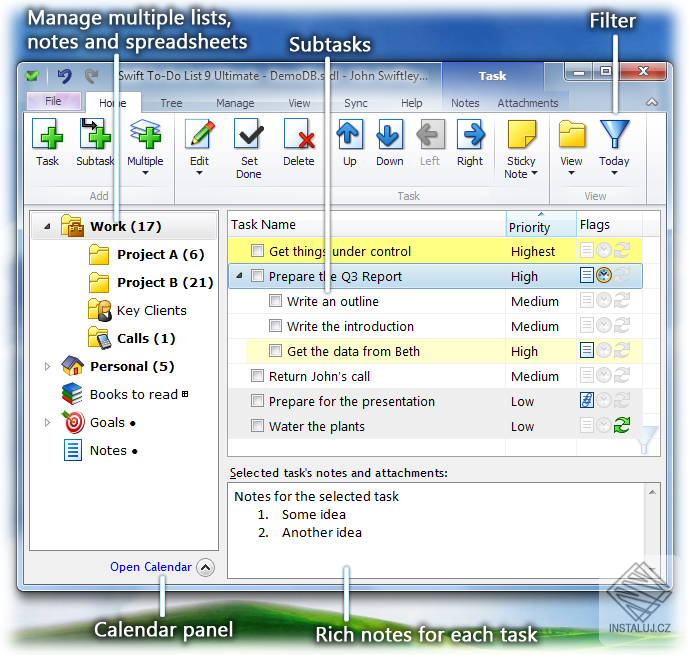Open attachment flag of Prepare for the presentation
Image resolution: width=690 pixels, height=655 pixels.
[x=587, y=401]
